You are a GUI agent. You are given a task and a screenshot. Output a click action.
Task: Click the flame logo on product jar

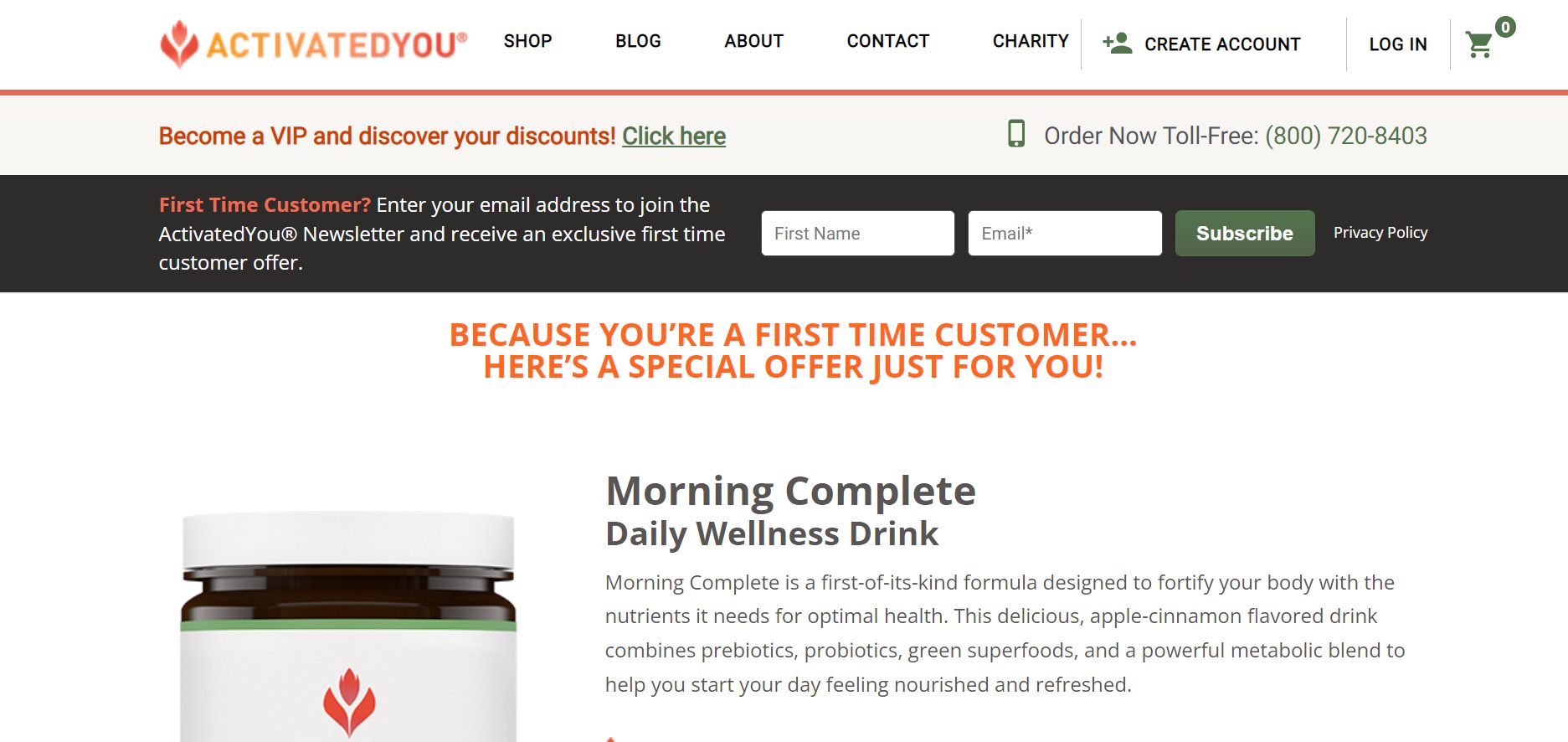[x=349, y=702]
